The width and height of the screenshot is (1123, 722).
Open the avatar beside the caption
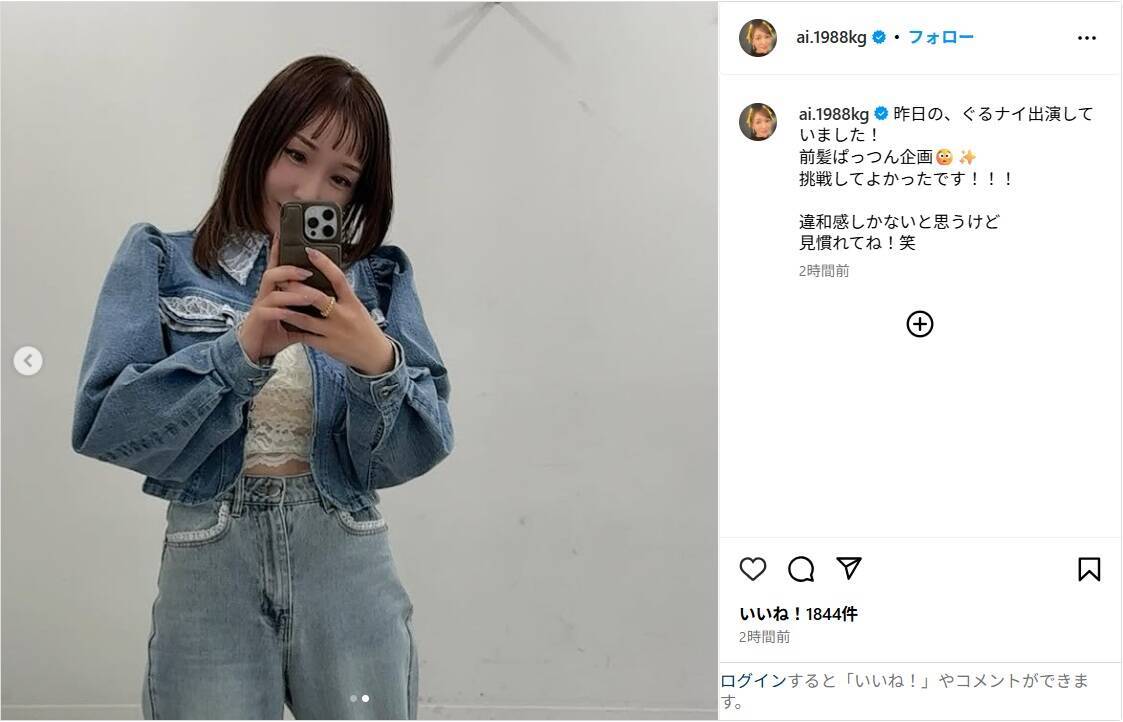[758, 122]
